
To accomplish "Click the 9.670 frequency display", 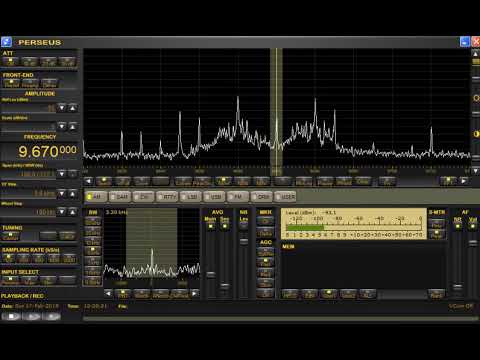I will pos(47,152).
